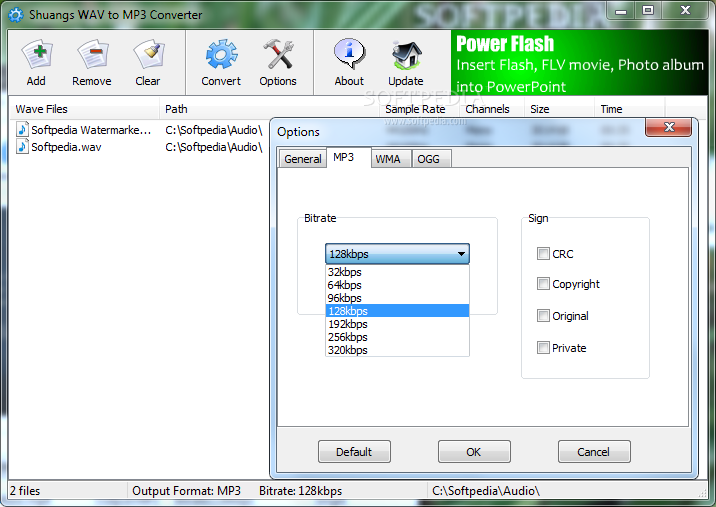Start conversion with the Convert gear icon
The width and height of the screenshot is (716, 507).
pos(221,54)
